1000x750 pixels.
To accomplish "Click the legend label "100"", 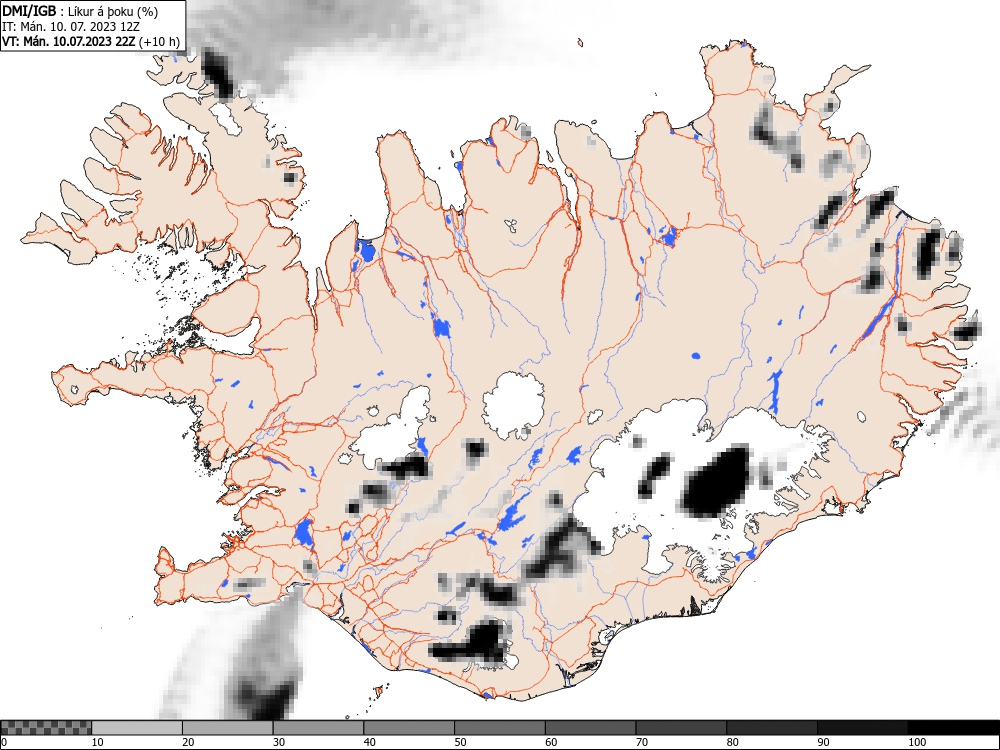I will (916, 742).
